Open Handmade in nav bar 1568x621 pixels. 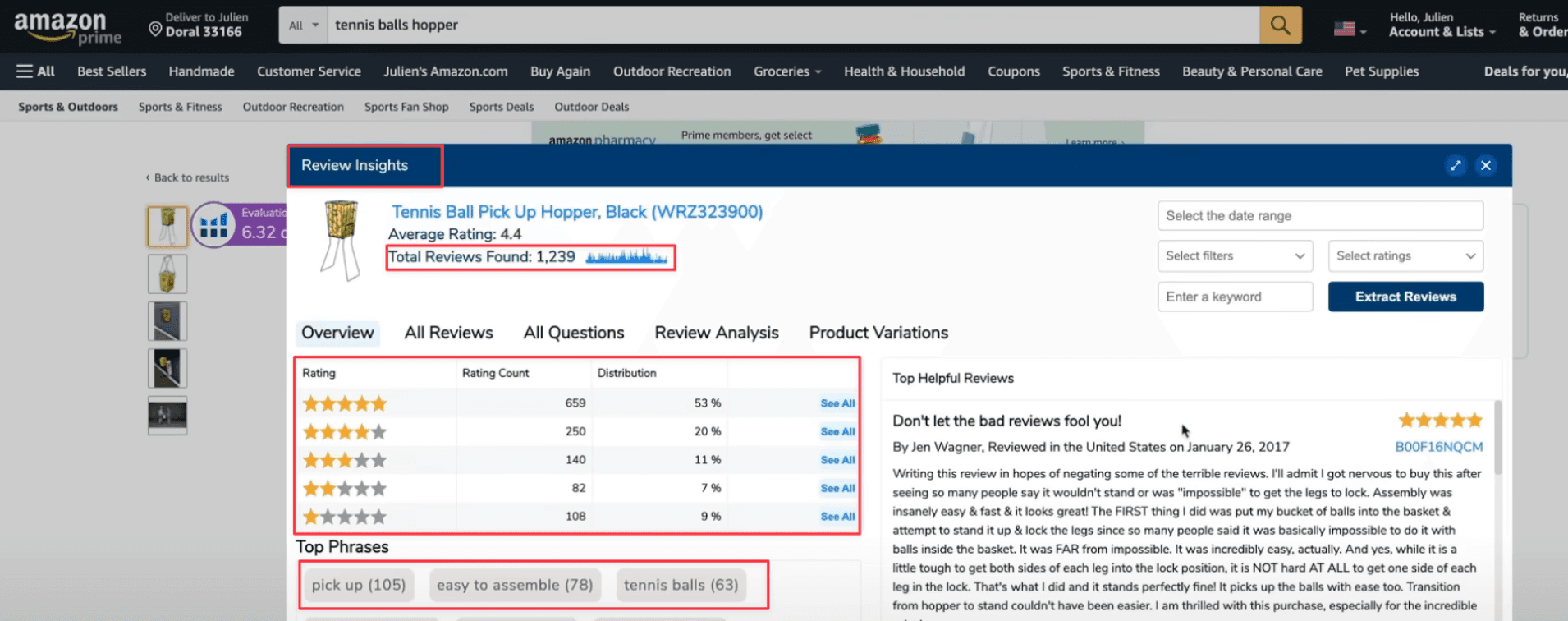201,71
